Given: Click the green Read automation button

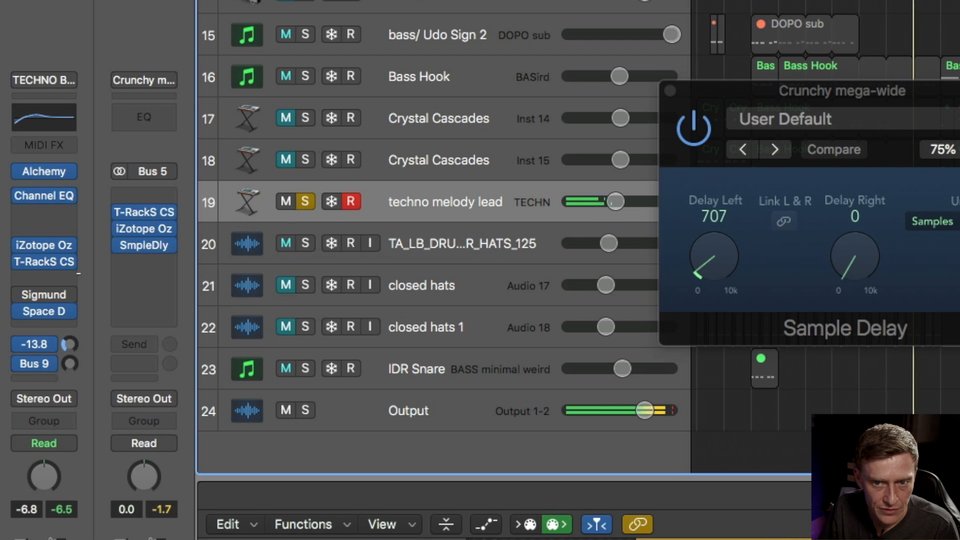Looking at the screenshot, I should point(44,443).
